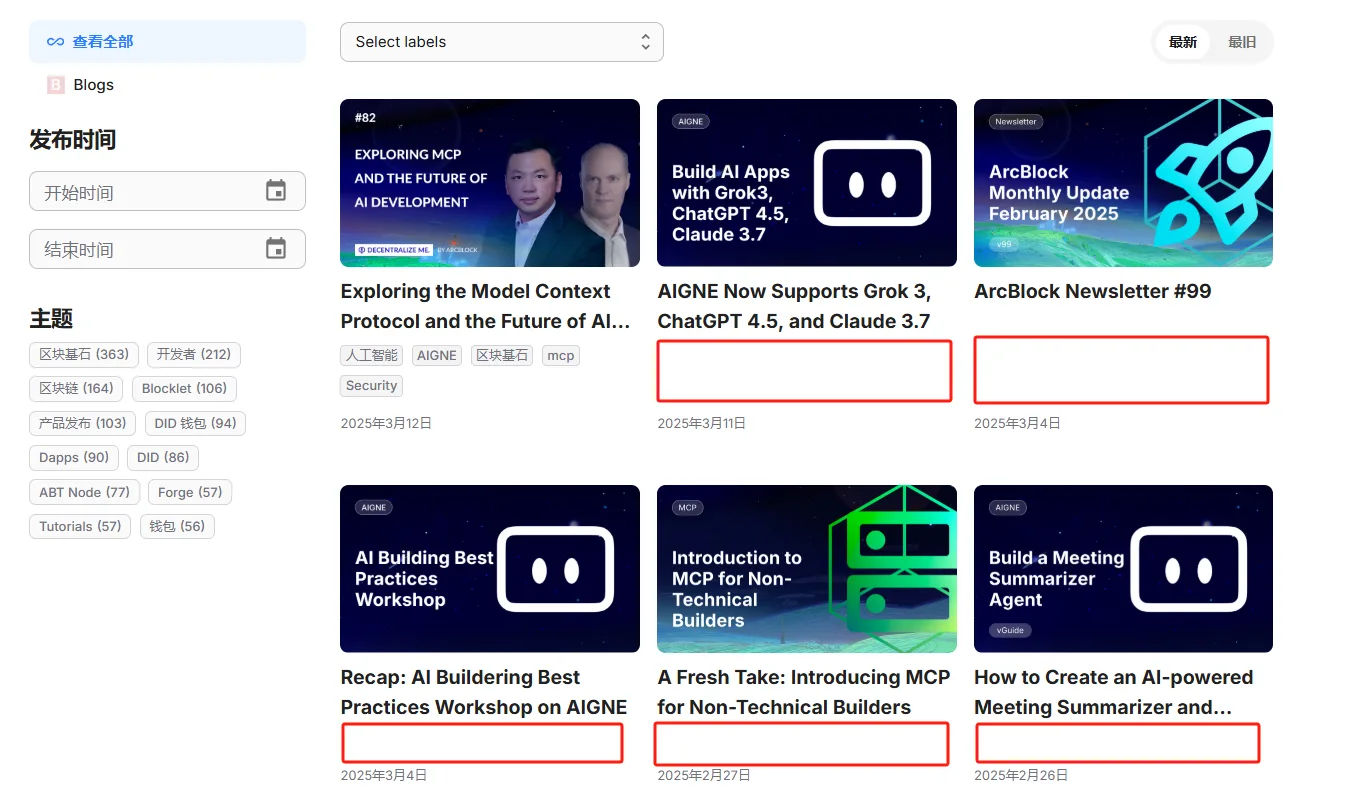Open the Build AI Apps with Grok3 thumbnail

coord(807,183)
